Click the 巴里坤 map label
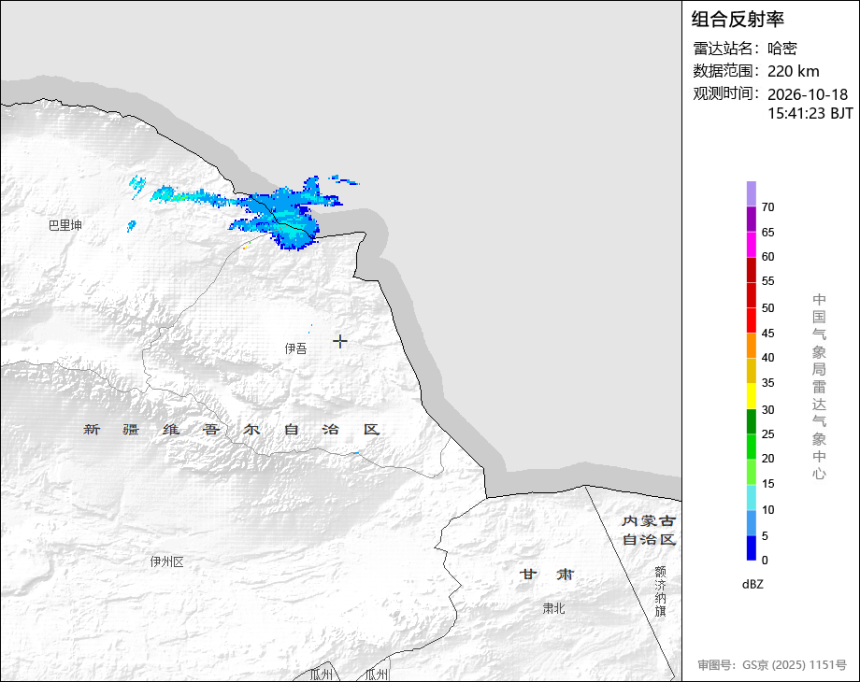Viewport: 860px width, 682px height. [65, 225]
